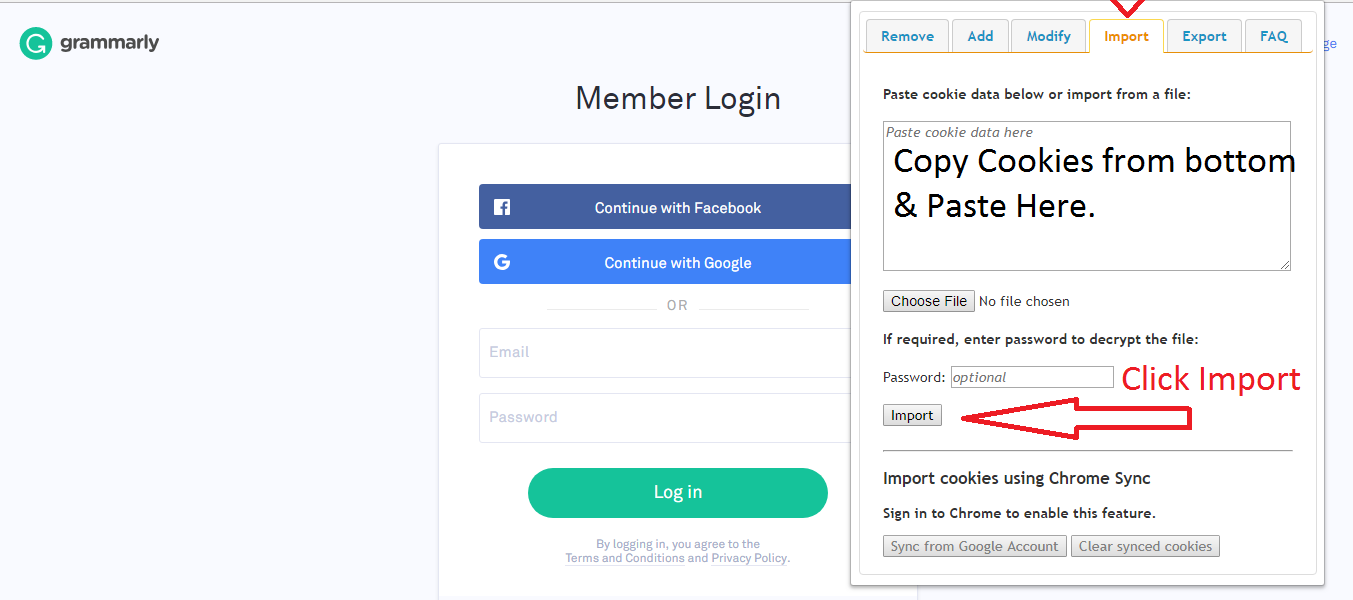
Task: Open the Add tab
Action: pyautogui.click(x=980, y=36)
